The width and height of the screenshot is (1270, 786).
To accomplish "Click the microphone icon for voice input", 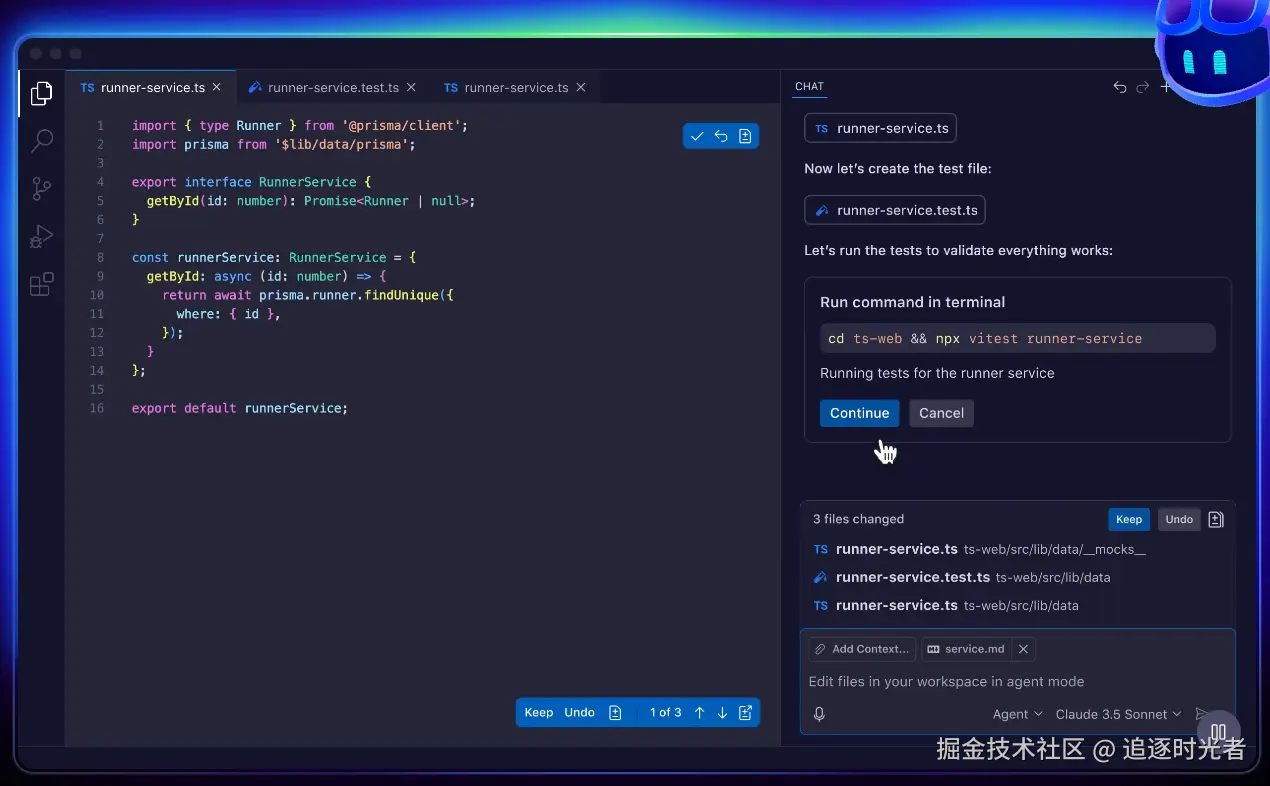I will pos(819,714).
